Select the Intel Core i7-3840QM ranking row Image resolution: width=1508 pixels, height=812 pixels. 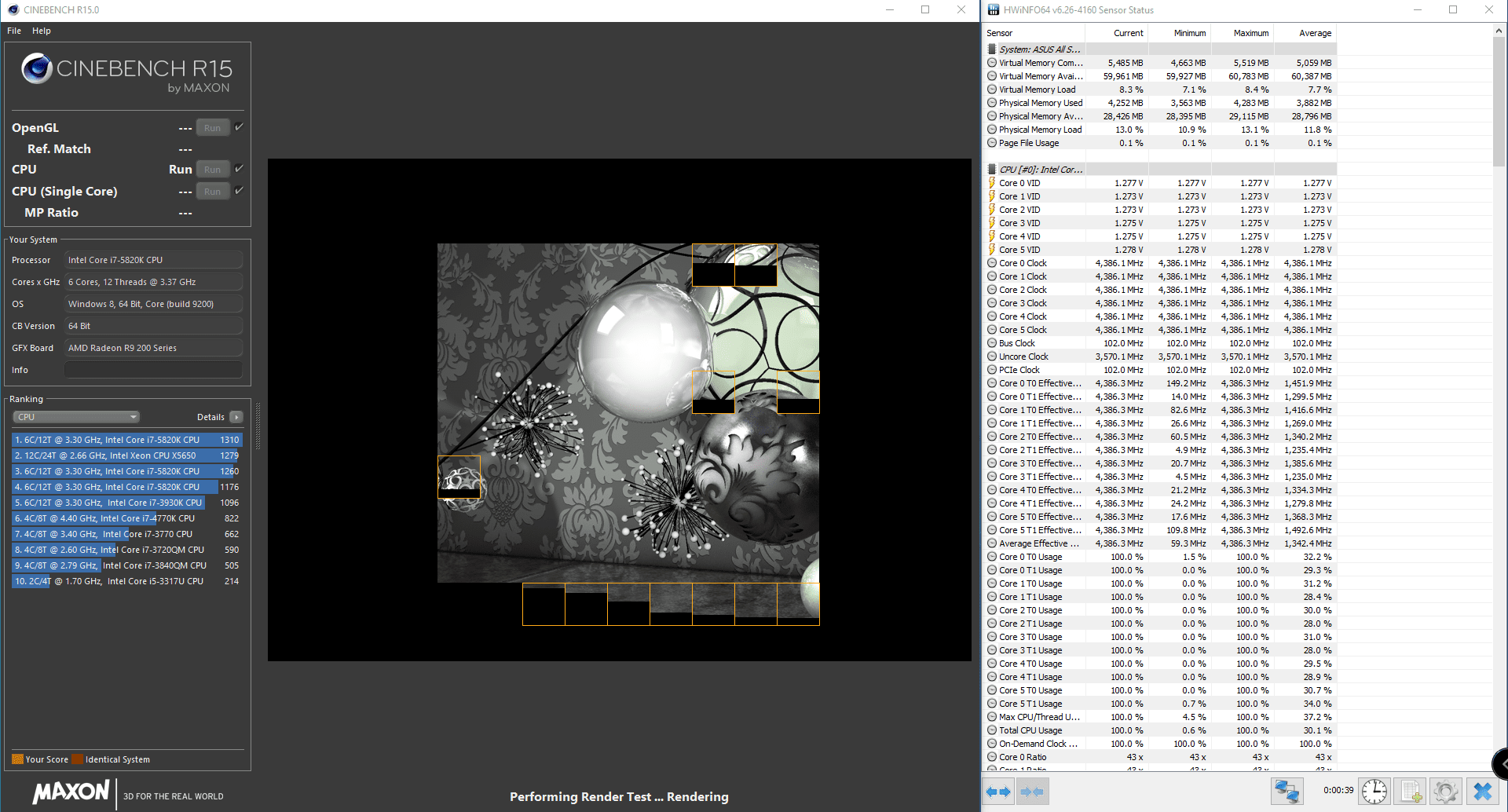[126, 565]
